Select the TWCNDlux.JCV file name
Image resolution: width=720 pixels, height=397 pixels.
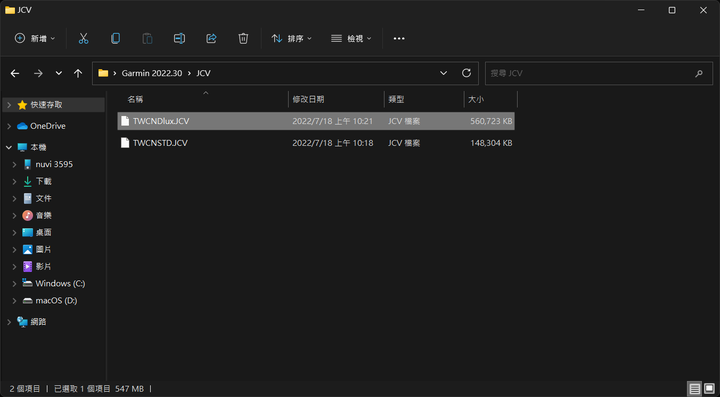(x=161, y=121)
